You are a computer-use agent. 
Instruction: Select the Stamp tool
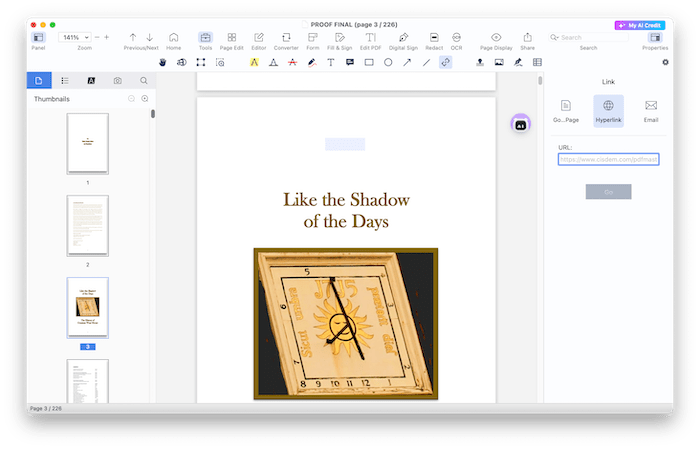pyautogui.click(x=480, y=62)
